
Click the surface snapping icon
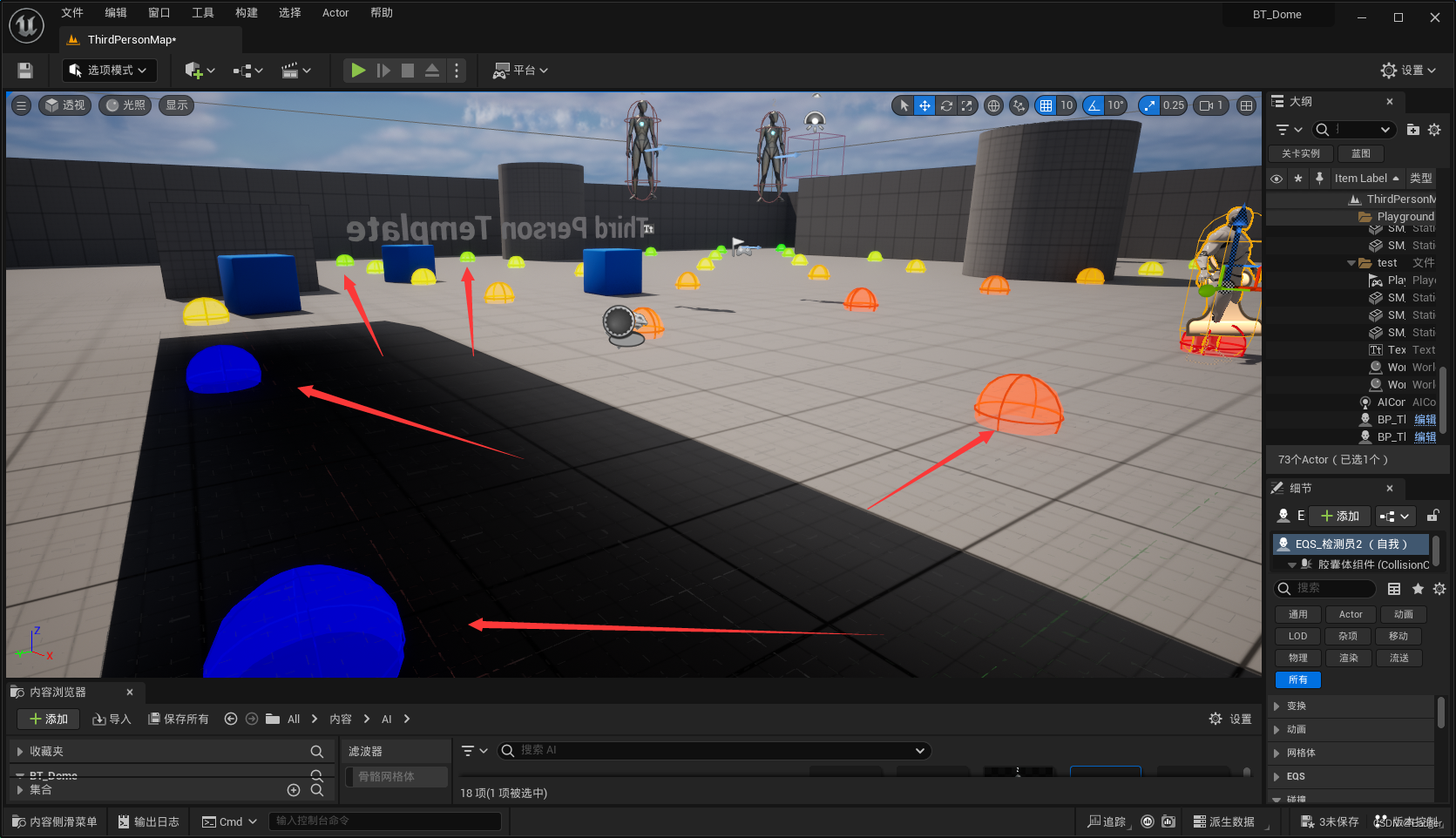coord(1019,105)
